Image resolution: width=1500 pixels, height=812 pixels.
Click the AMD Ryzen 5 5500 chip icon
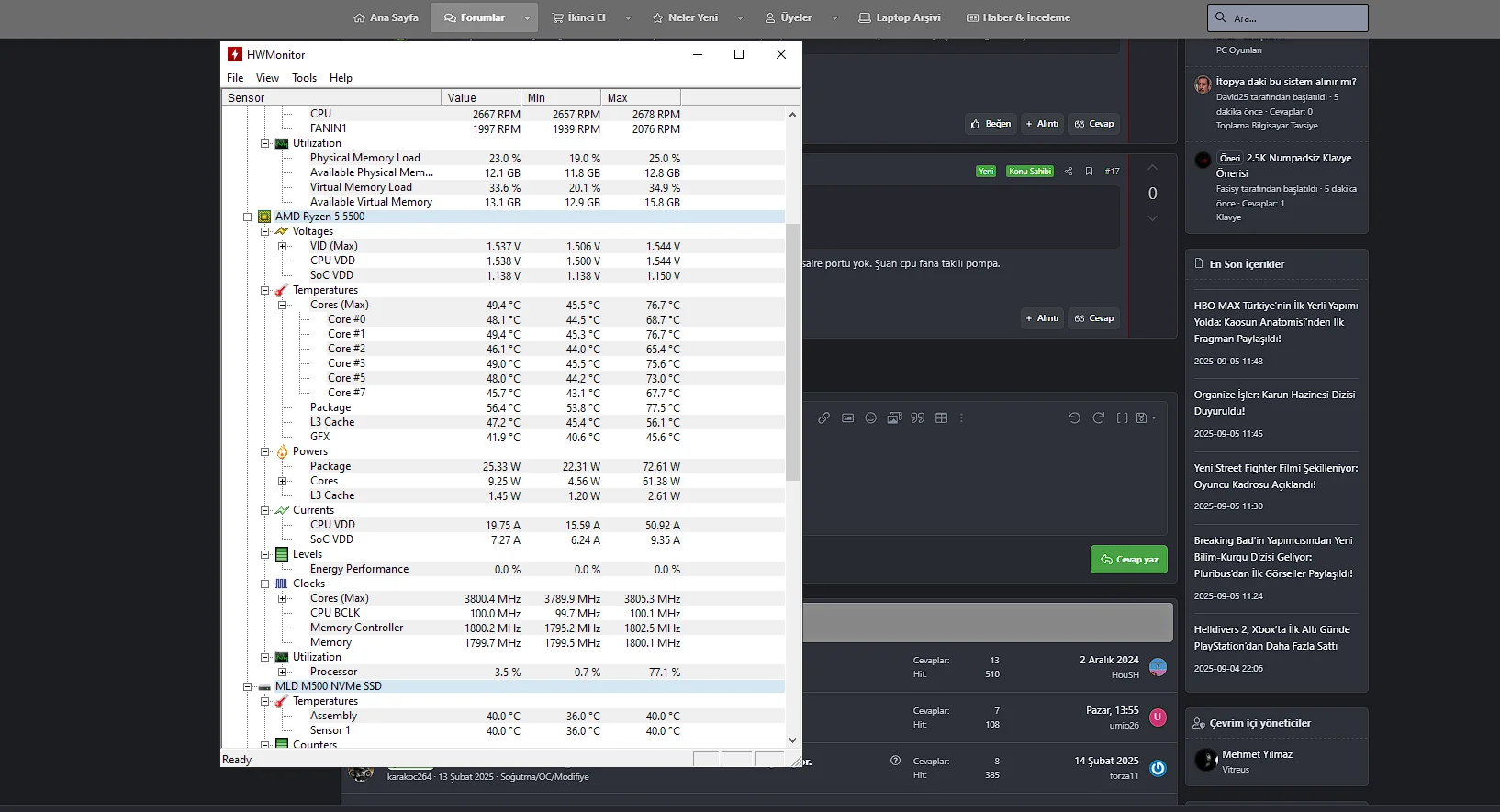pos(264,217)
